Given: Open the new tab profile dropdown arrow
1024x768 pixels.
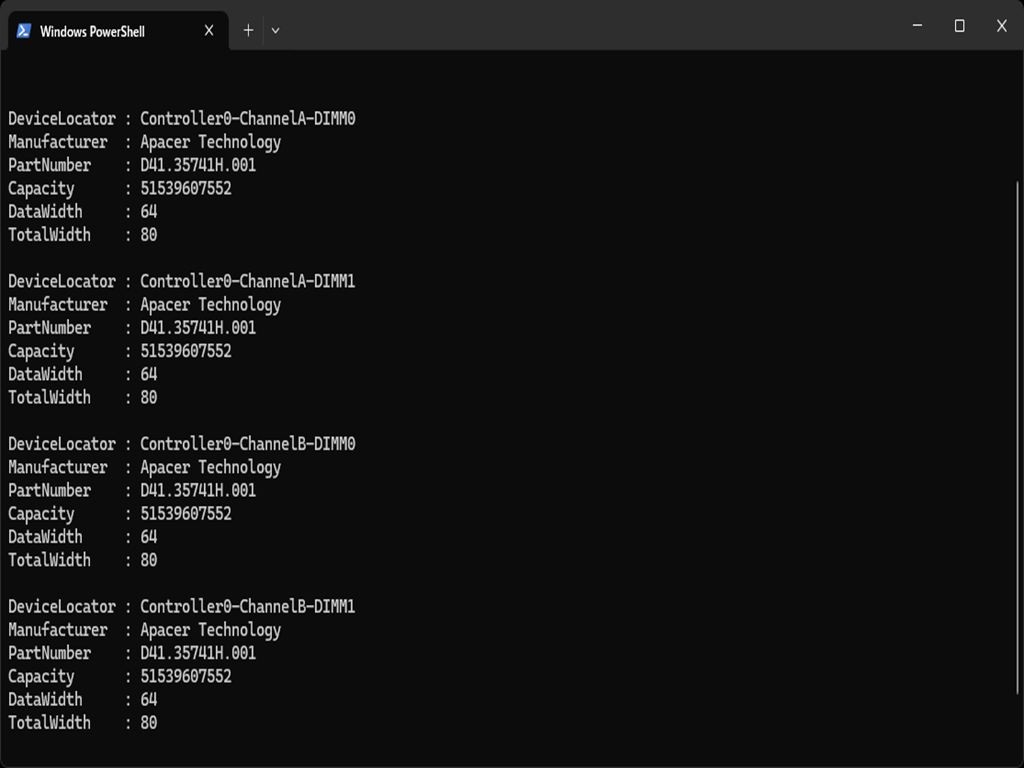Looking at the screenshot, I should pos(276,31).
